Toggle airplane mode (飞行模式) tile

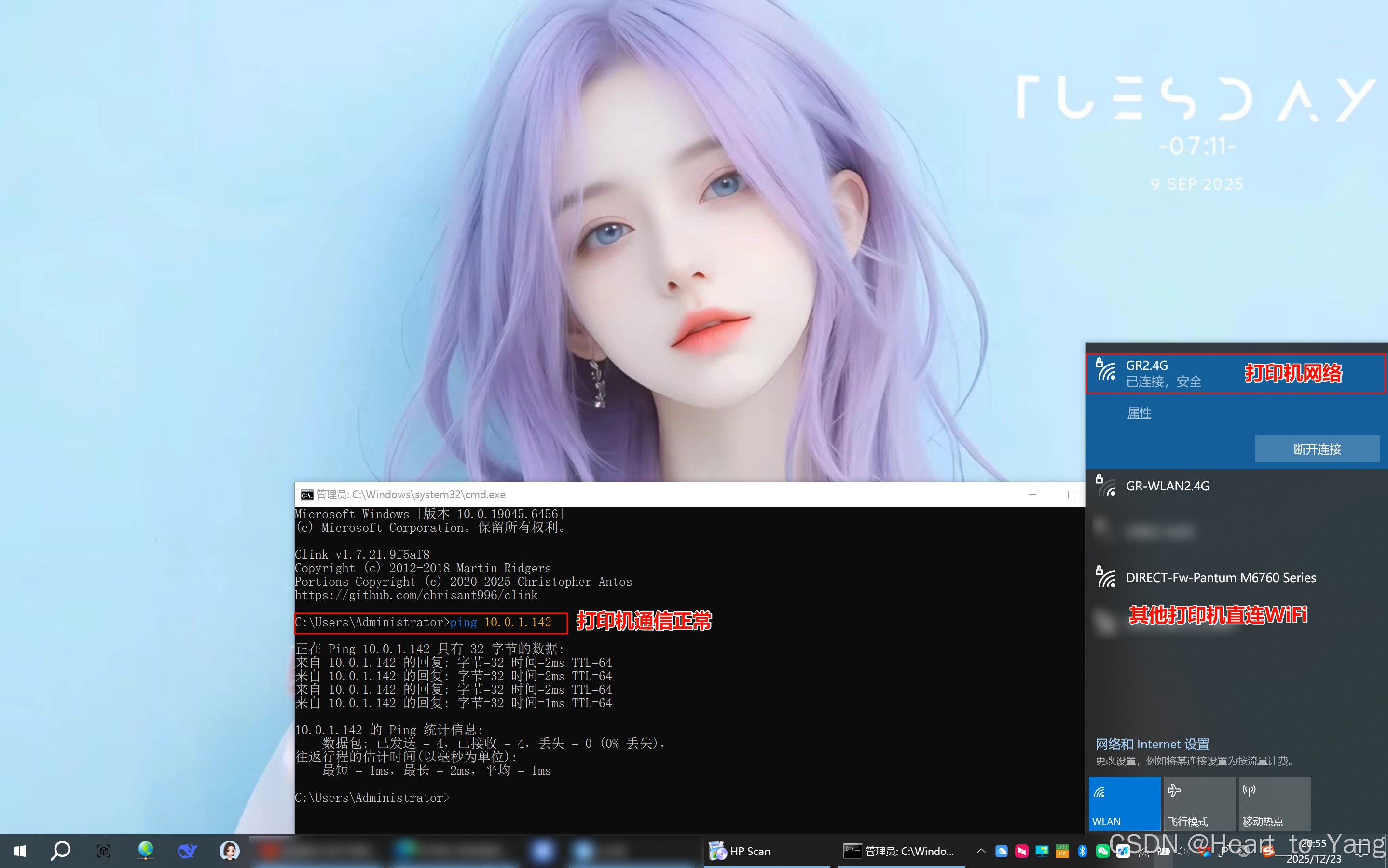point(1199,803)
